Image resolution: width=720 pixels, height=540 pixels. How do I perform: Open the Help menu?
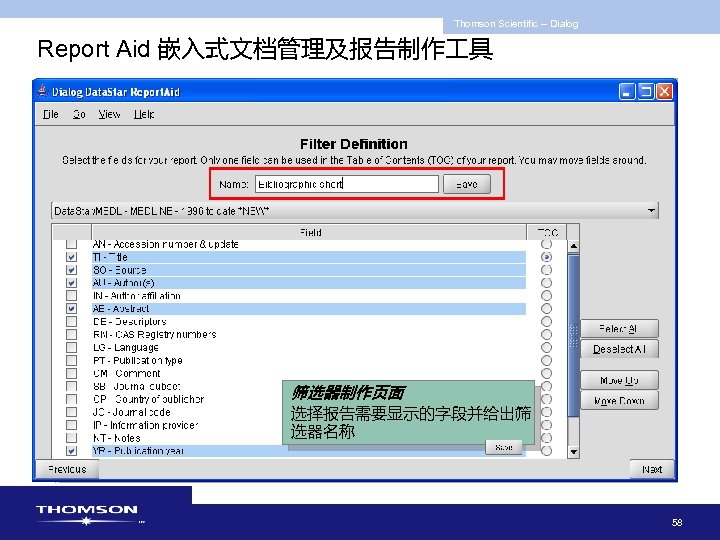(144, 114)
